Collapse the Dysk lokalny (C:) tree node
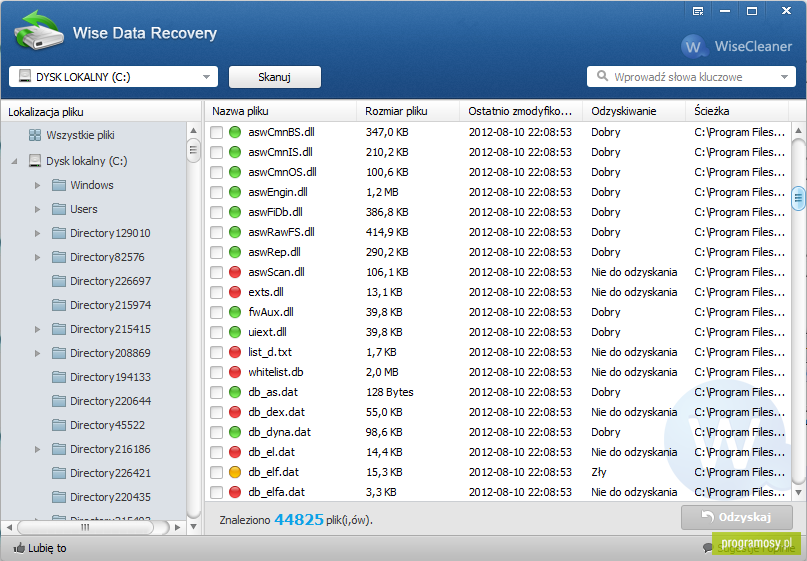Screen dimensions: 807x561 pyautogui.click(x=15, y=162)
